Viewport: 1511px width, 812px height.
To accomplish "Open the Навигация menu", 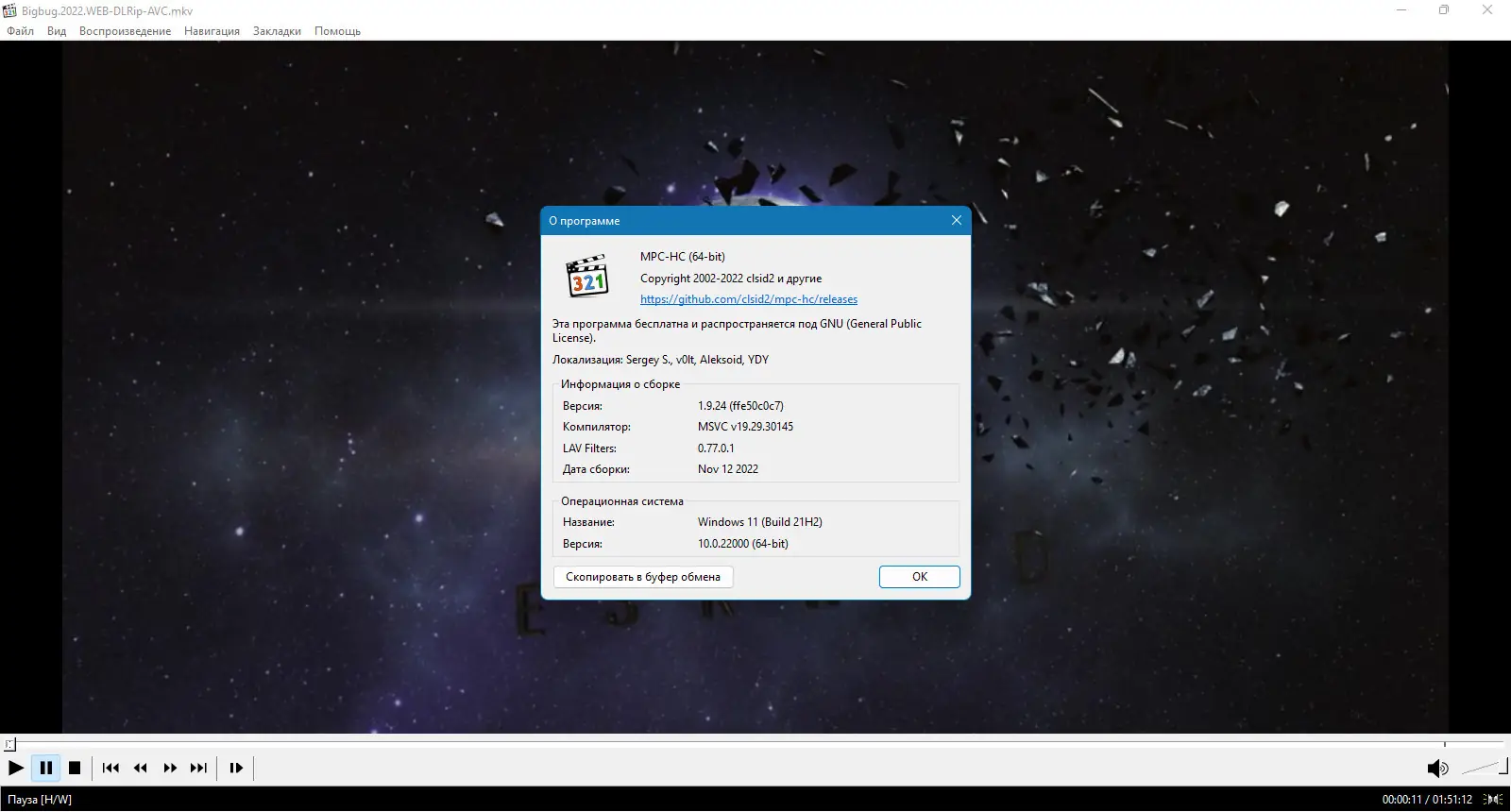I will click(x=212, y=31).
